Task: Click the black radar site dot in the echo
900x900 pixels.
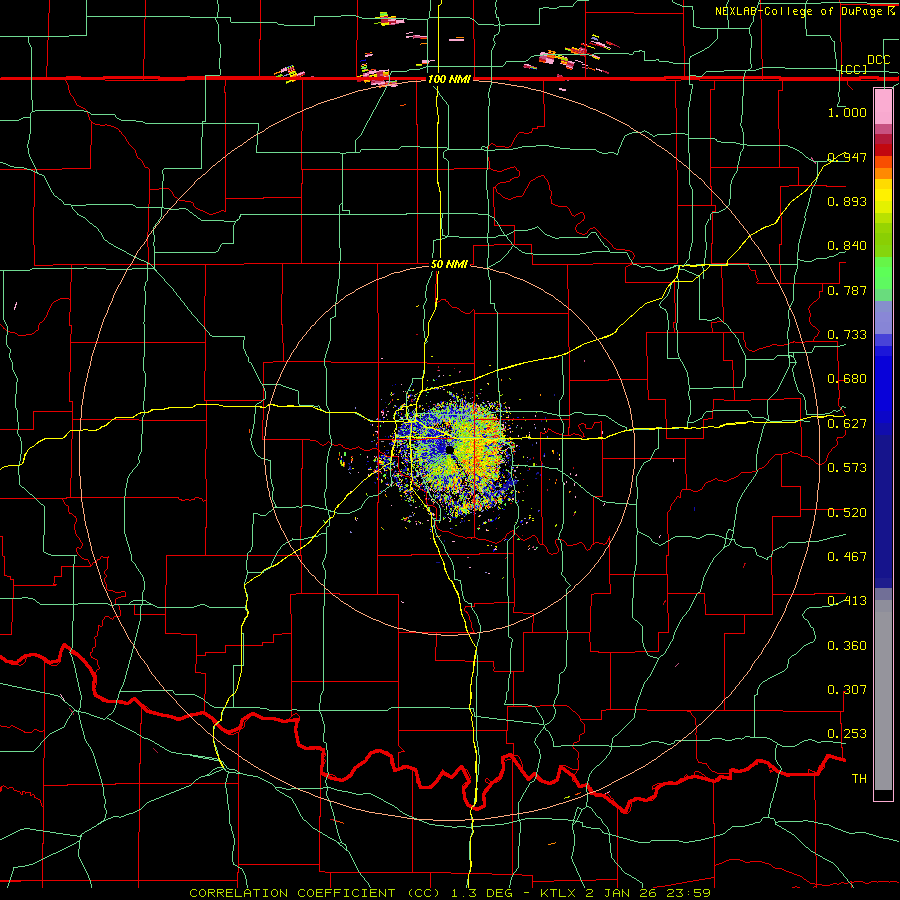Action: click(450, 449)
